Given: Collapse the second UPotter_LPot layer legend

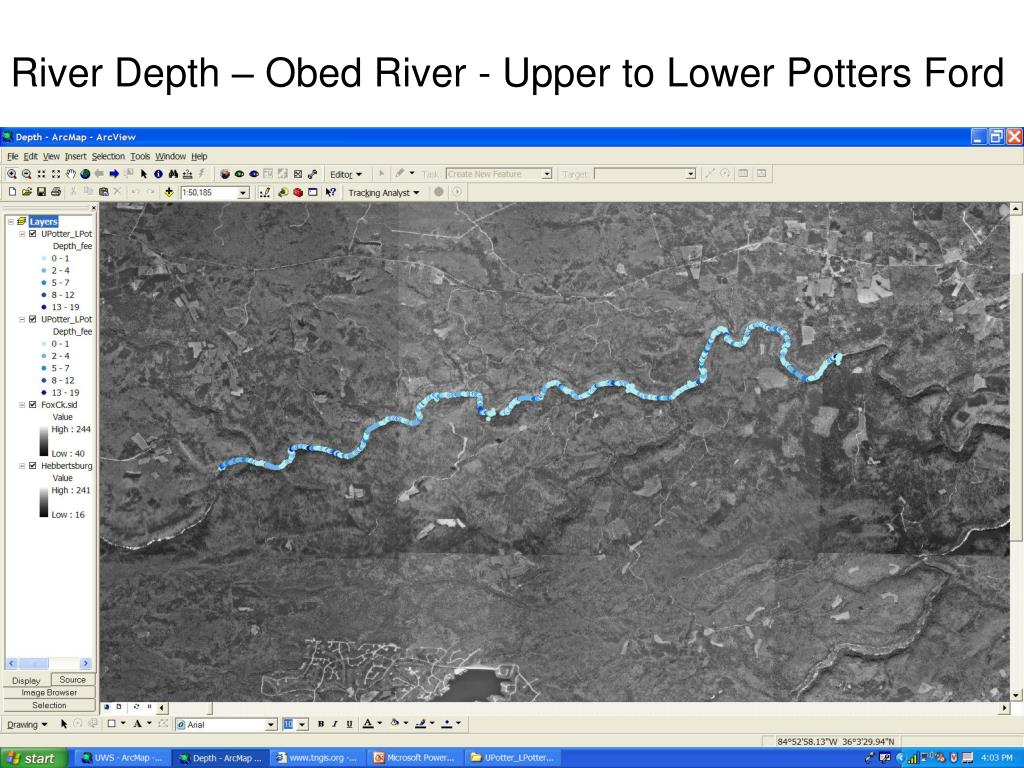Looking at the screenshot, I should click(x=22, y=319).
